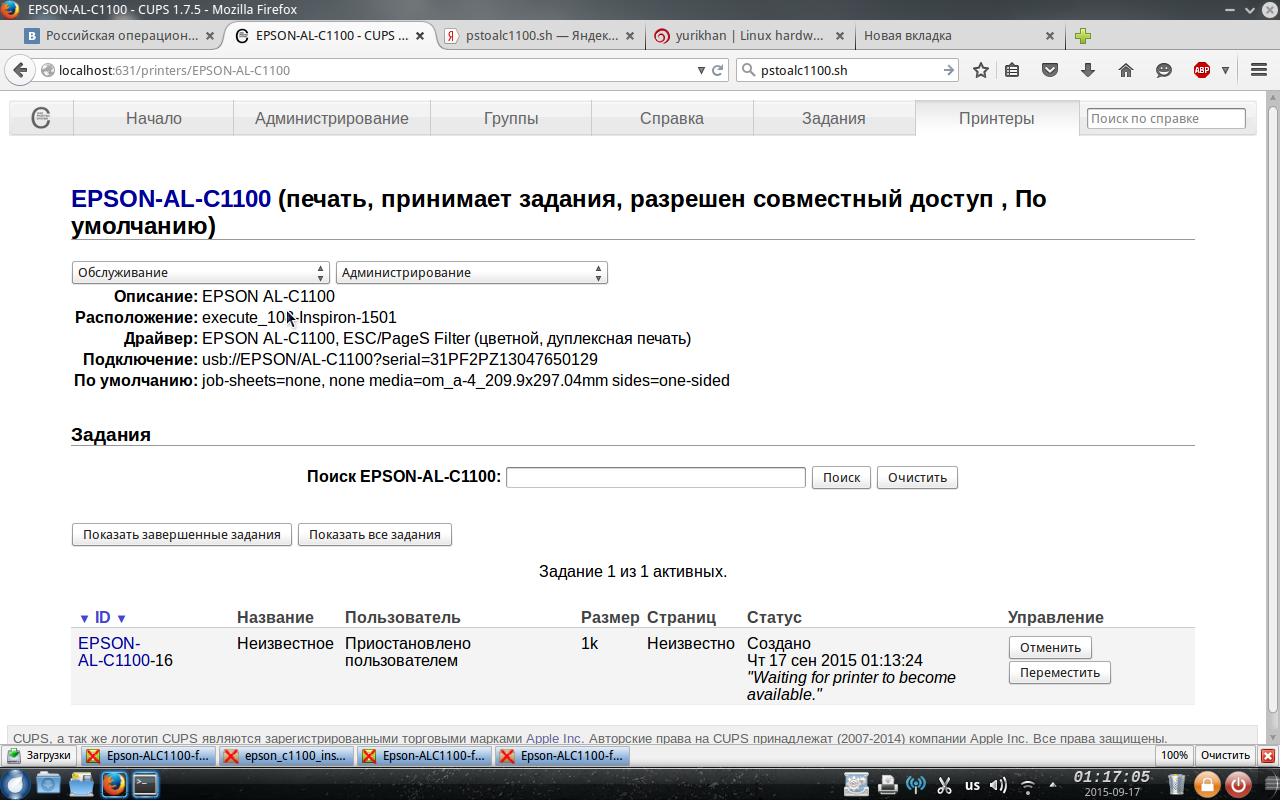
Task: Expand the URL history dropdown arrow
Action: [701, 71]
